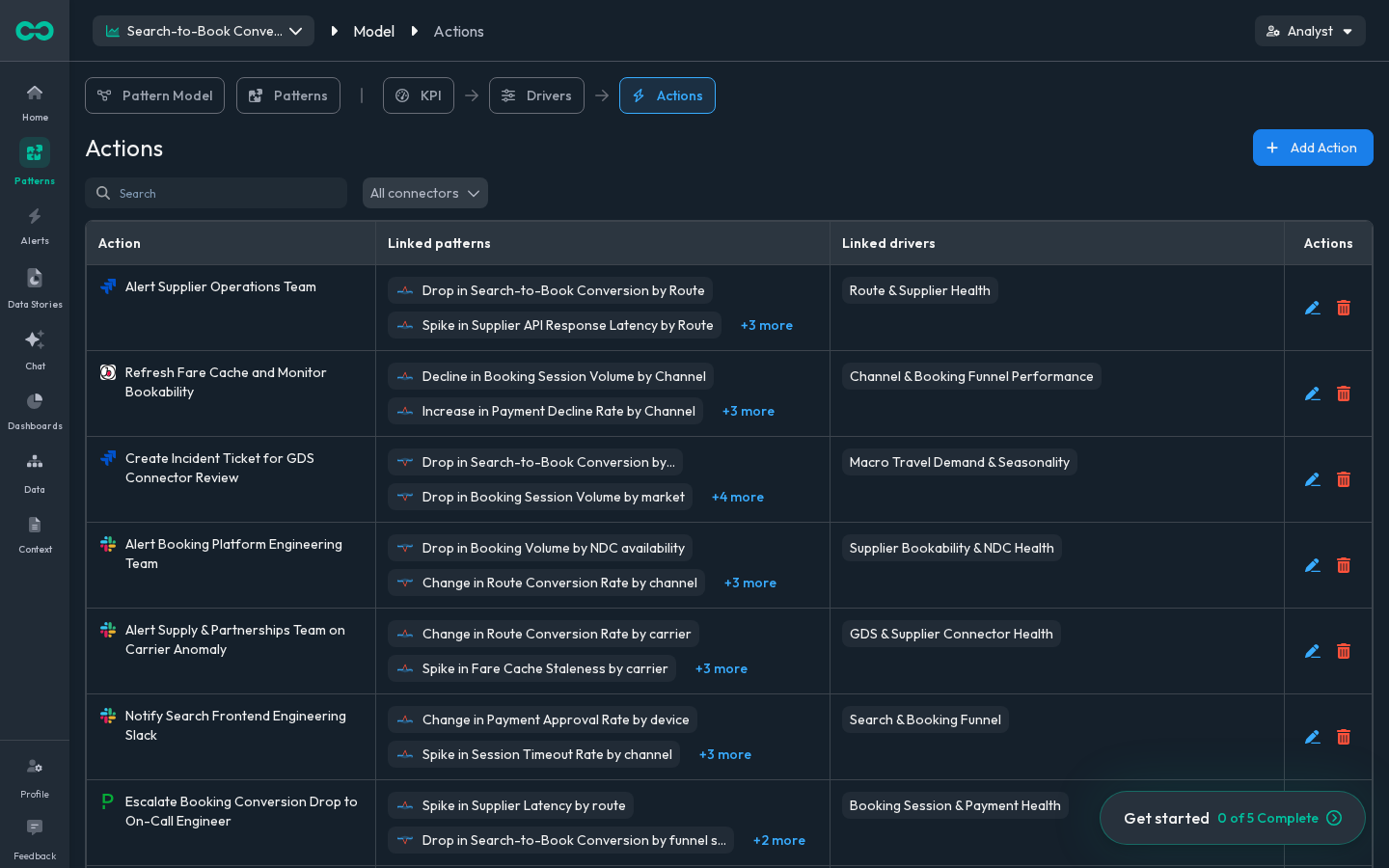The width and height of the screenshot is (1389, 868).
Task: Edit Refresh Fare Cache action
Action: [x=1313, y=393]
